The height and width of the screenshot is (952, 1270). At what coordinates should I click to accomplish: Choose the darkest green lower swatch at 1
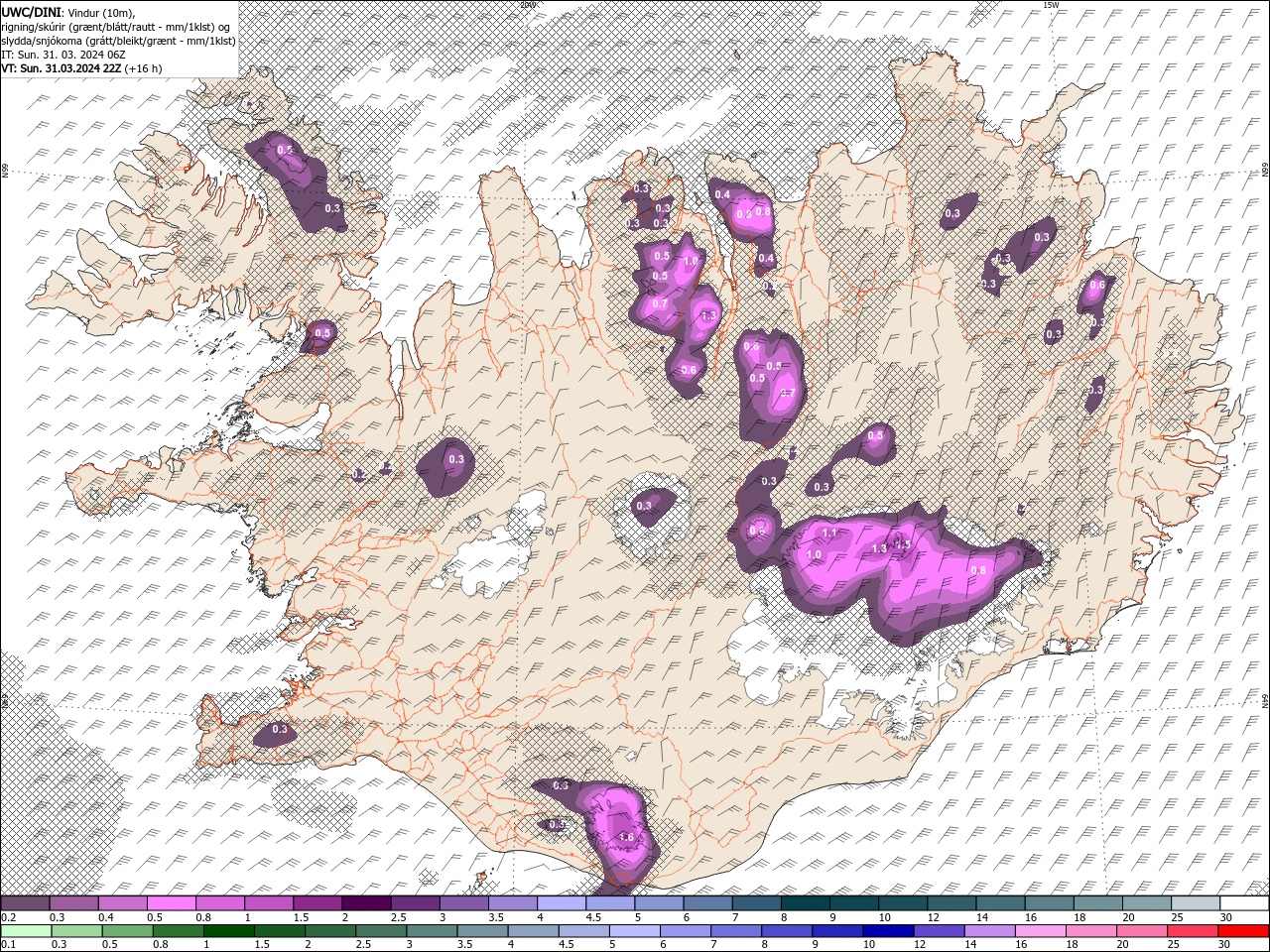tap(229, 931)
